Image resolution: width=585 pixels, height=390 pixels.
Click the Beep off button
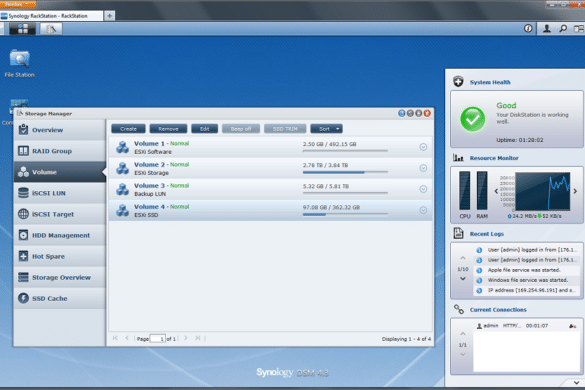coord(241,129)
